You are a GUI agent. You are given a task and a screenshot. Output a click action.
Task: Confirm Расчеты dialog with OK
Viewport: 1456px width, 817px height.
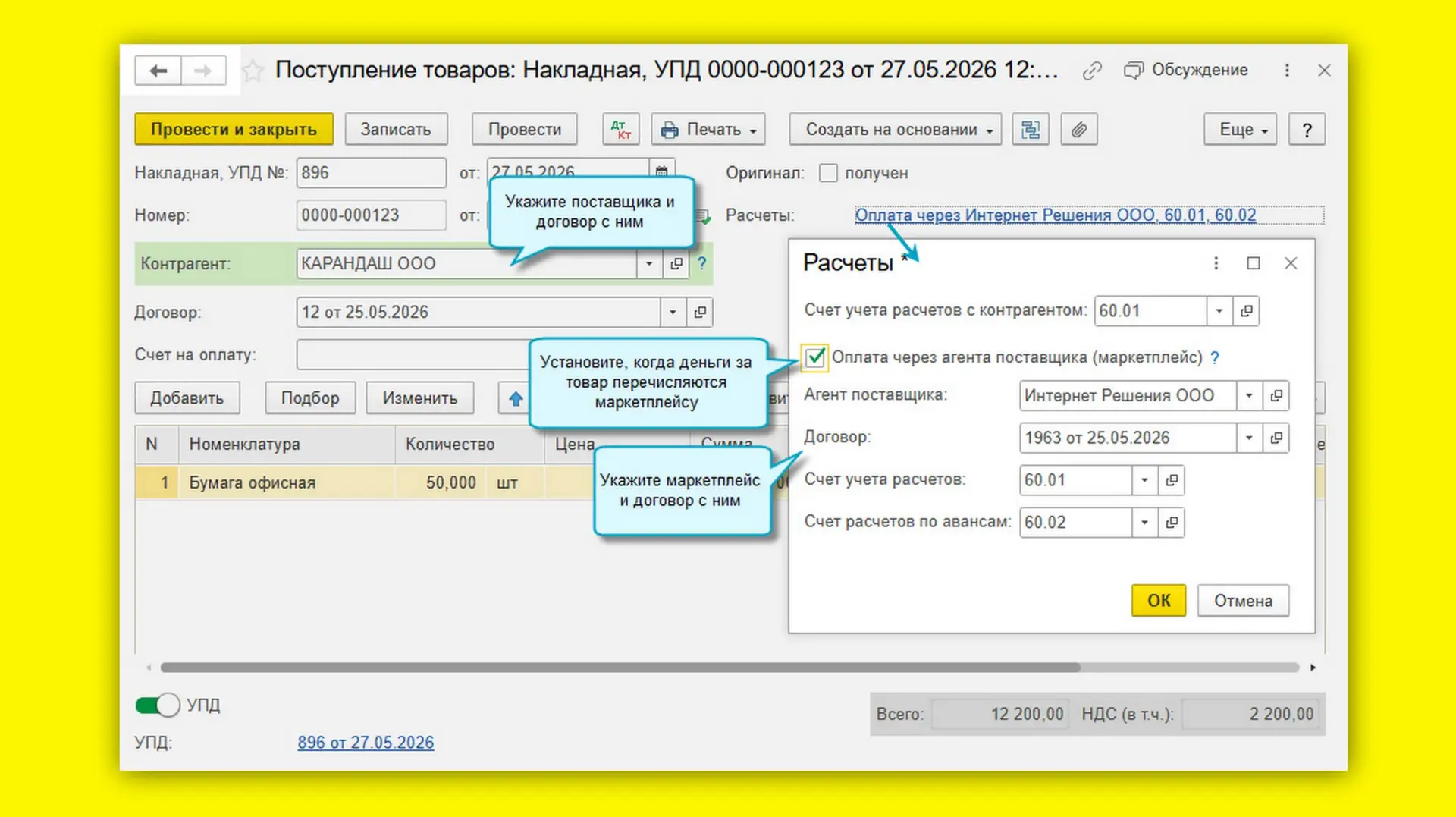pos(1159,601)
